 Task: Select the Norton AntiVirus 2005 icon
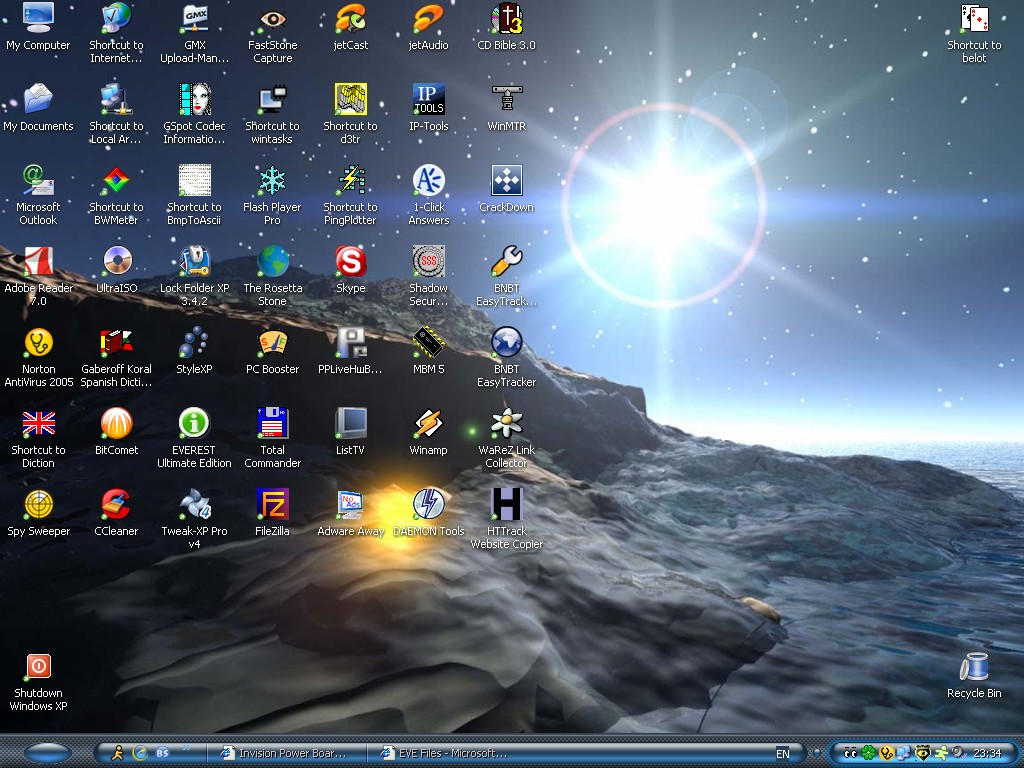coord(39,342)
